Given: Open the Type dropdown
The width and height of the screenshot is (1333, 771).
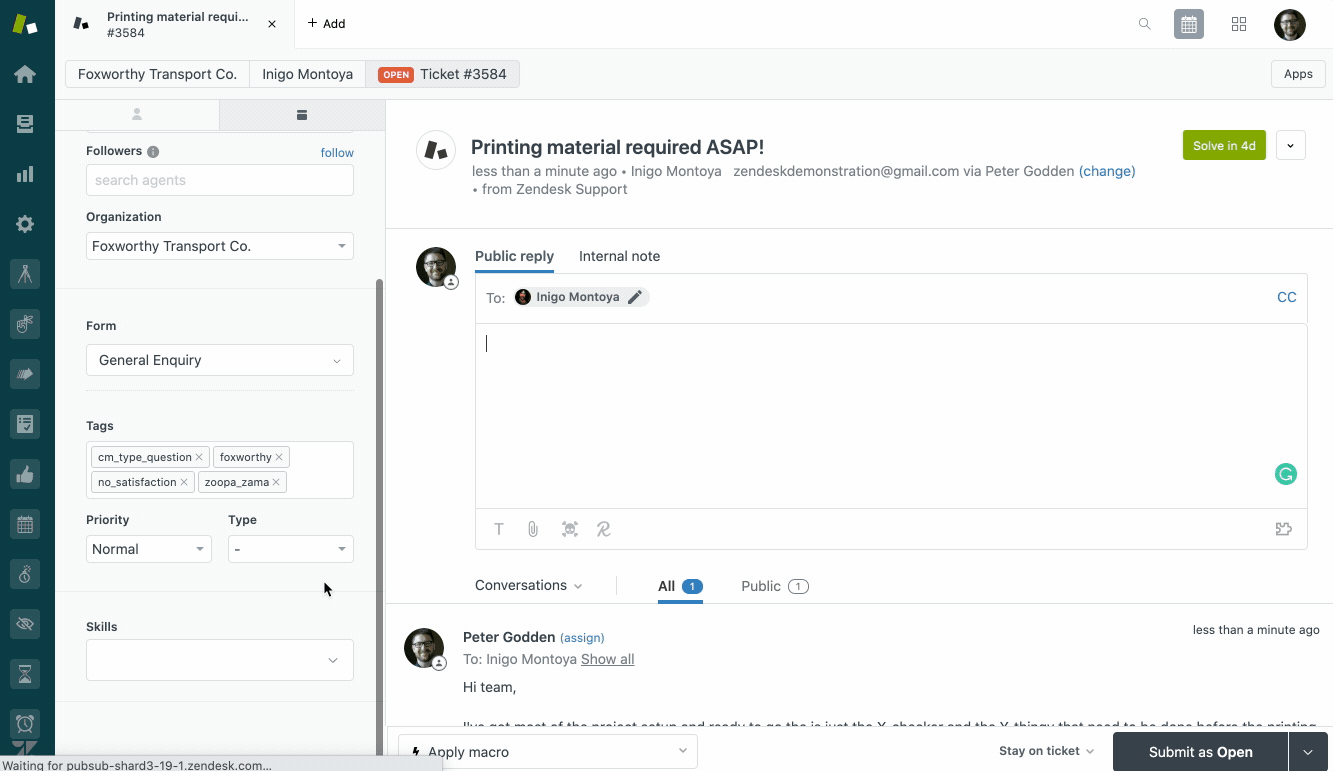Looking at the screenshot, I should [291, 549].
